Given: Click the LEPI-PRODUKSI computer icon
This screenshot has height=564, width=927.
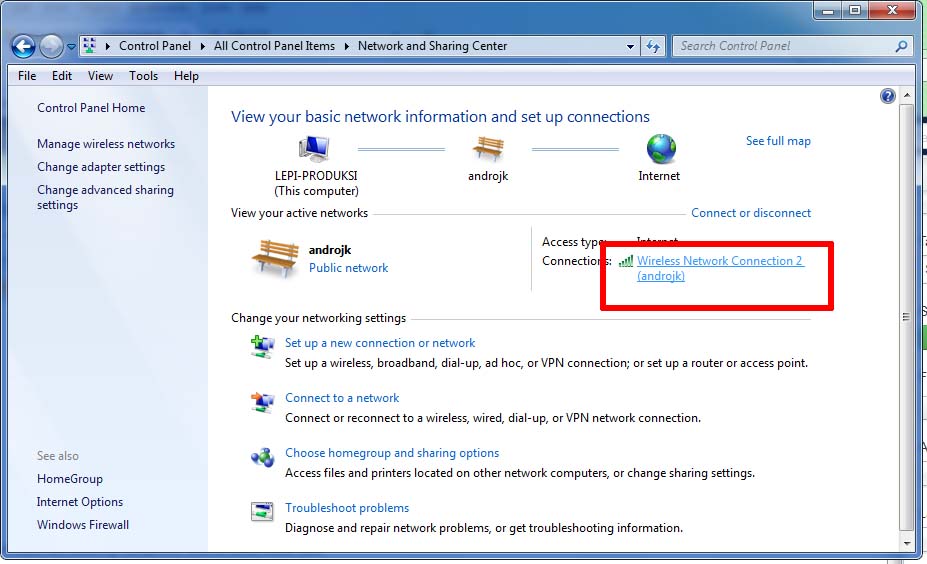Looking at the screenshot, I should pos(314,148).
